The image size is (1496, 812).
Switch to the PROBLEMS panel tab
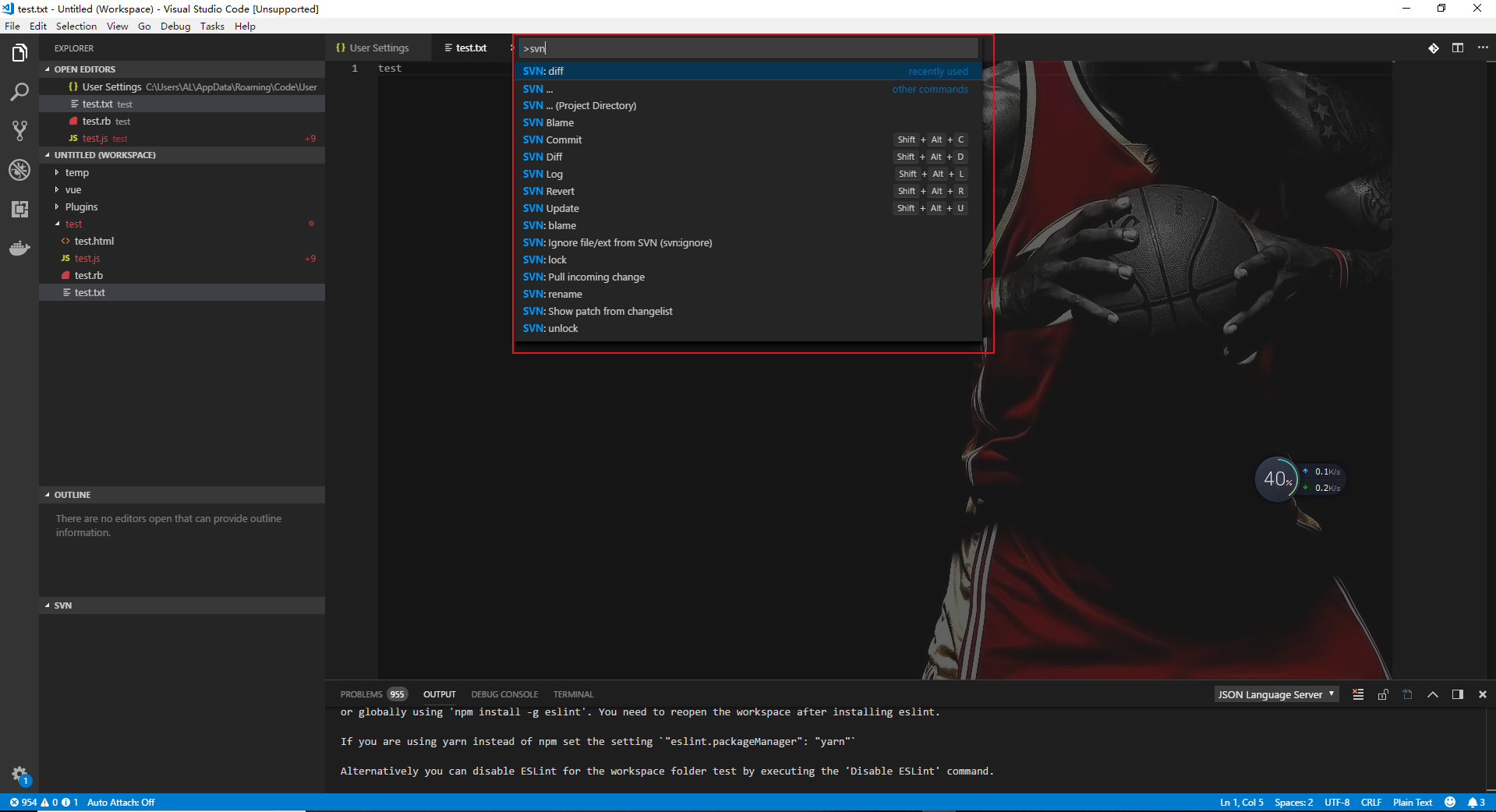373,694
